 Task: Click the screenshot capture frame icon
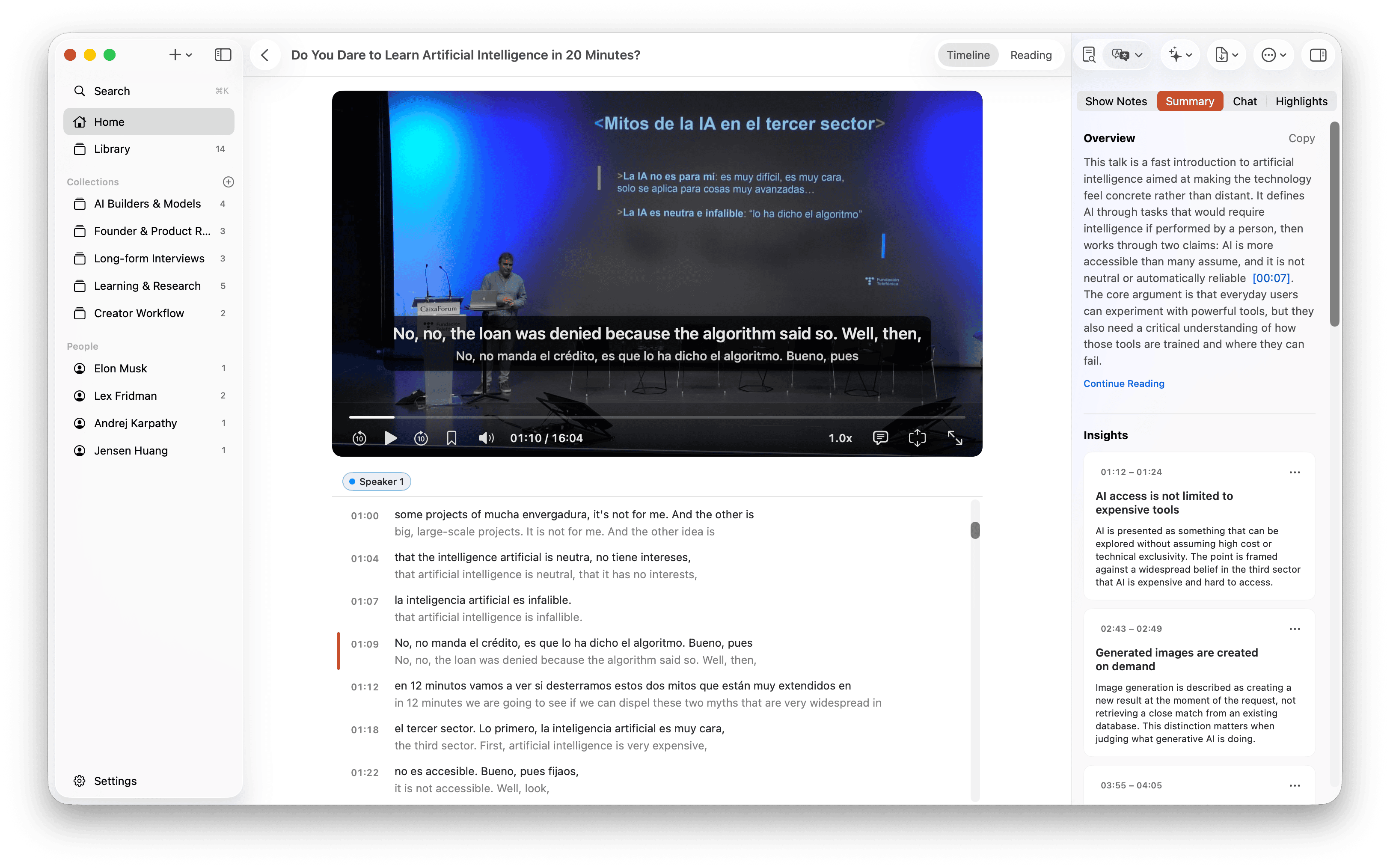[917, 439]
